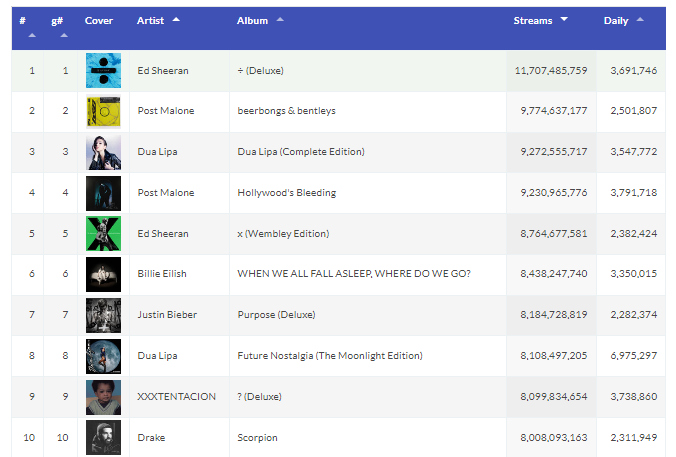Click Future Nostalgia (The Moonlight Edition)
Screen dimensions: 676x457
(330, 356)
